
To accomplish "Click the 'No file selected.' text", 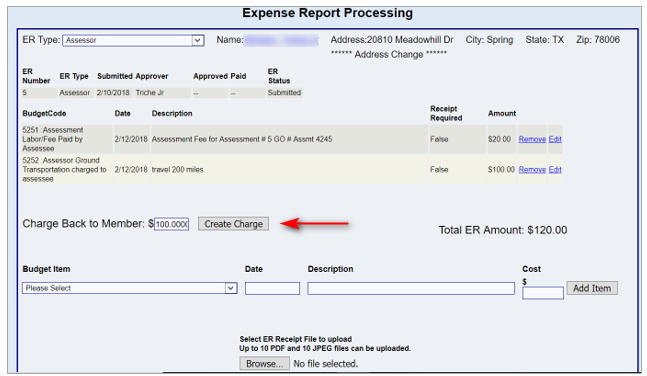I will coord(326,364).
